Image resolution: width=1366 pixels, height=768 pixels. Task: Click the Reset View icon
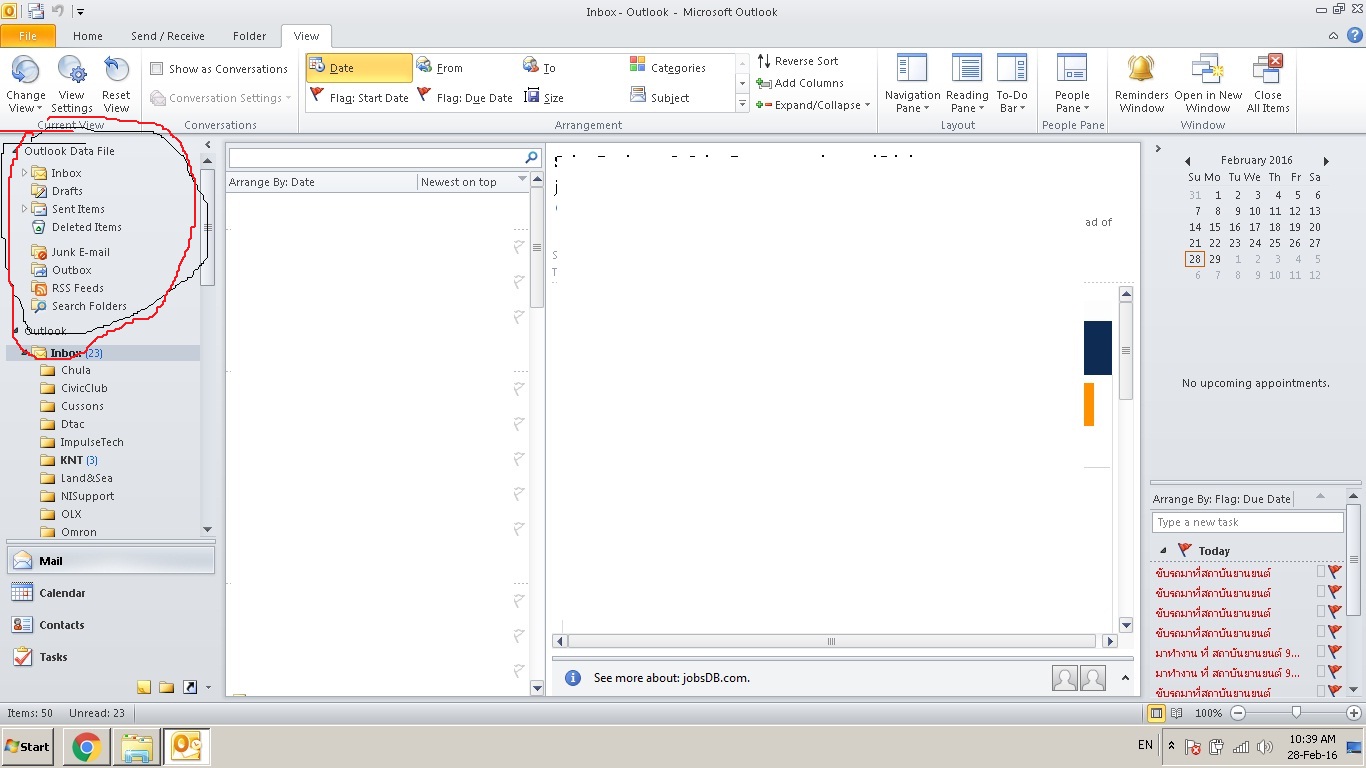click(116, 70)
